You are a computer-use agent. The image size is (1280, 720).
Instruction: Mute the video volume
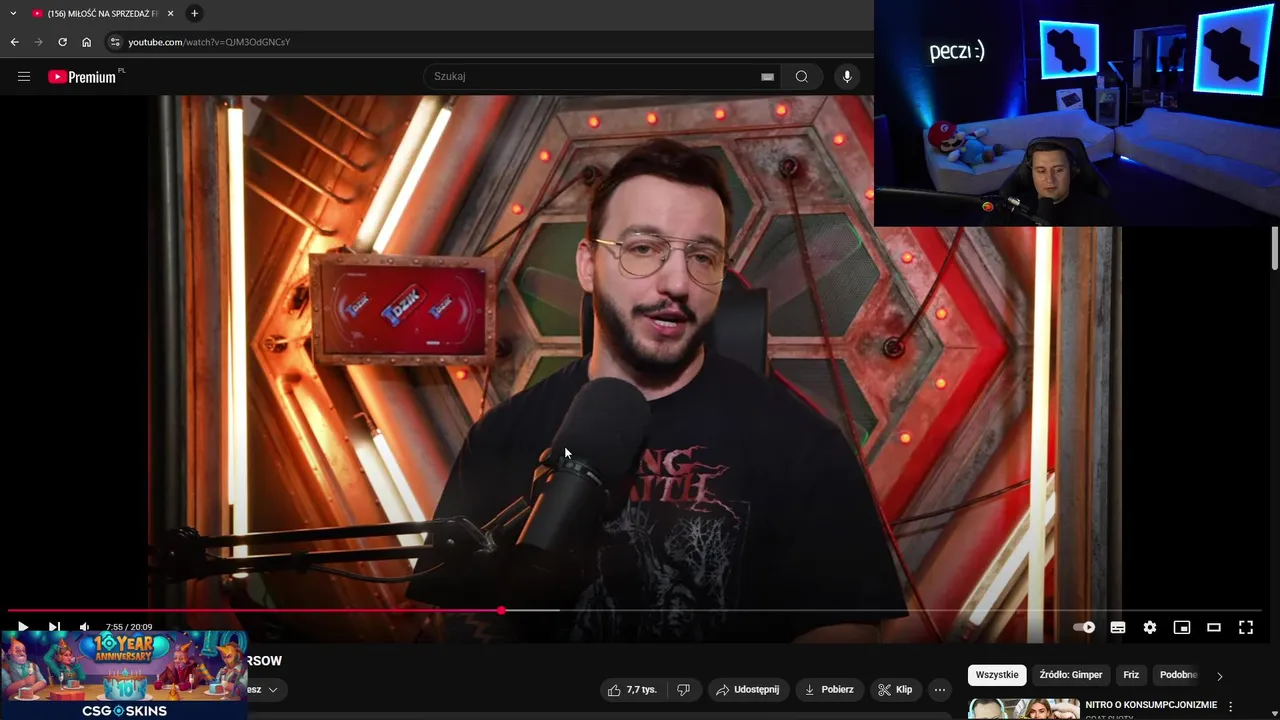coord(85,627)
